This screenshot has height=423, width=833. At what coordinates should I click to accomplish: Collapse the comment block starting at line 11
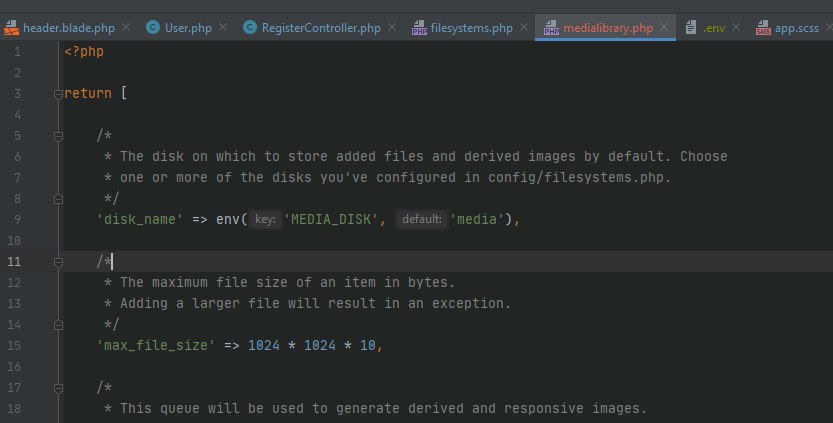pyautogui.click(x=58, y=263)
